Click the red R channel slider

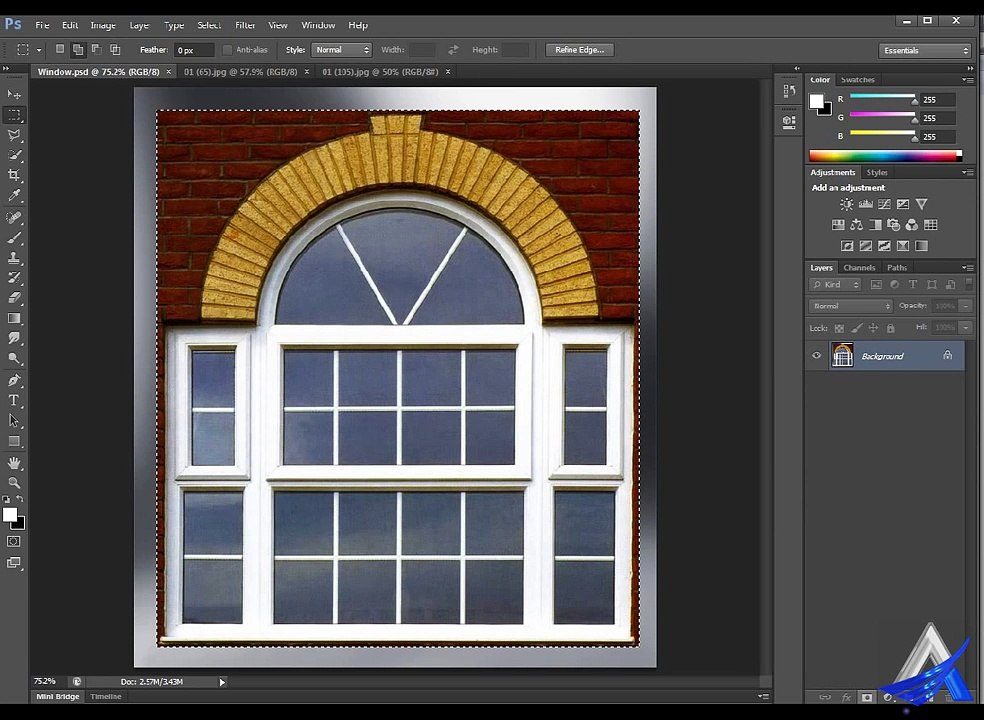pyautogui.click(x=882, y=97)
